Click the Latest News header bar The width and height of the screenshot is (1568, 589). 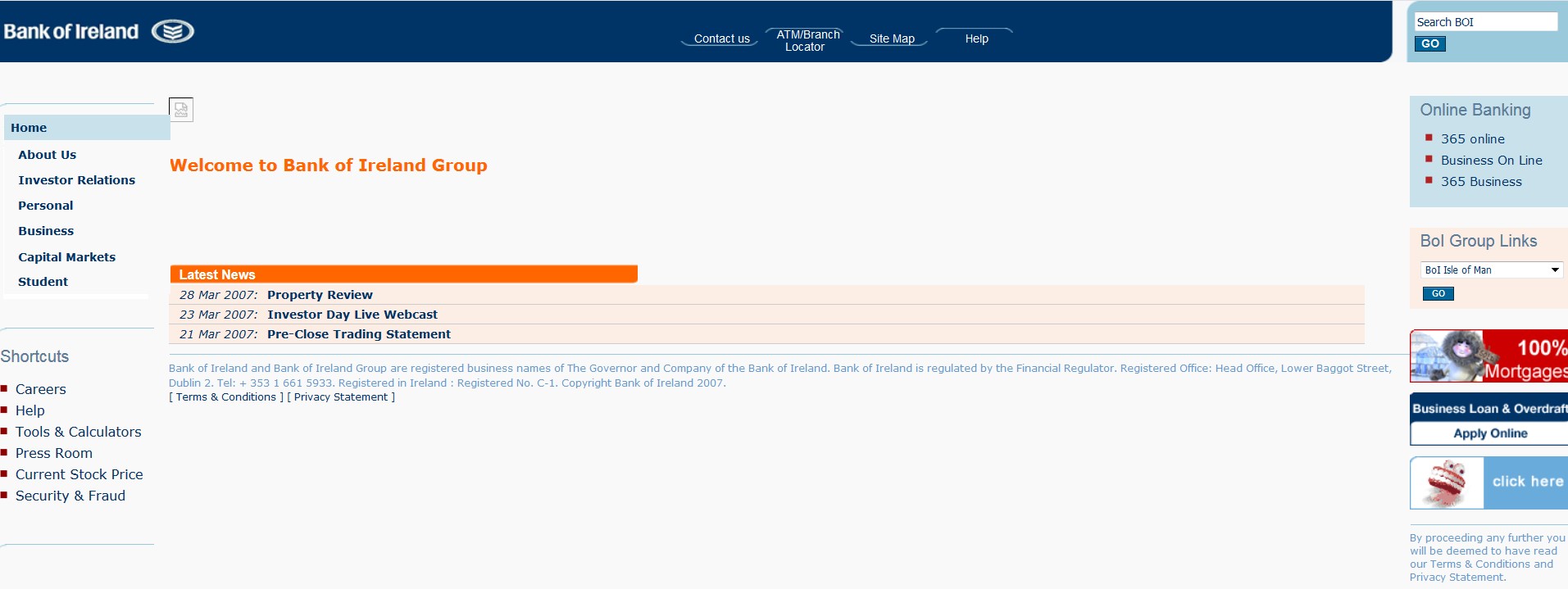(403, 274)
